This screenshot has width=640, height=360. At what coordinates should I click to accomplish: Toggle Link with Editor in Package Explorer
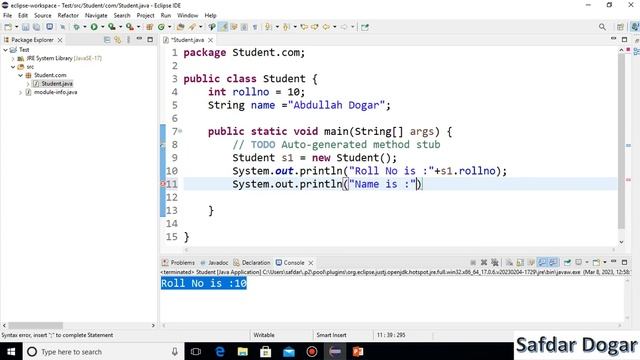[x=118, y=40]
